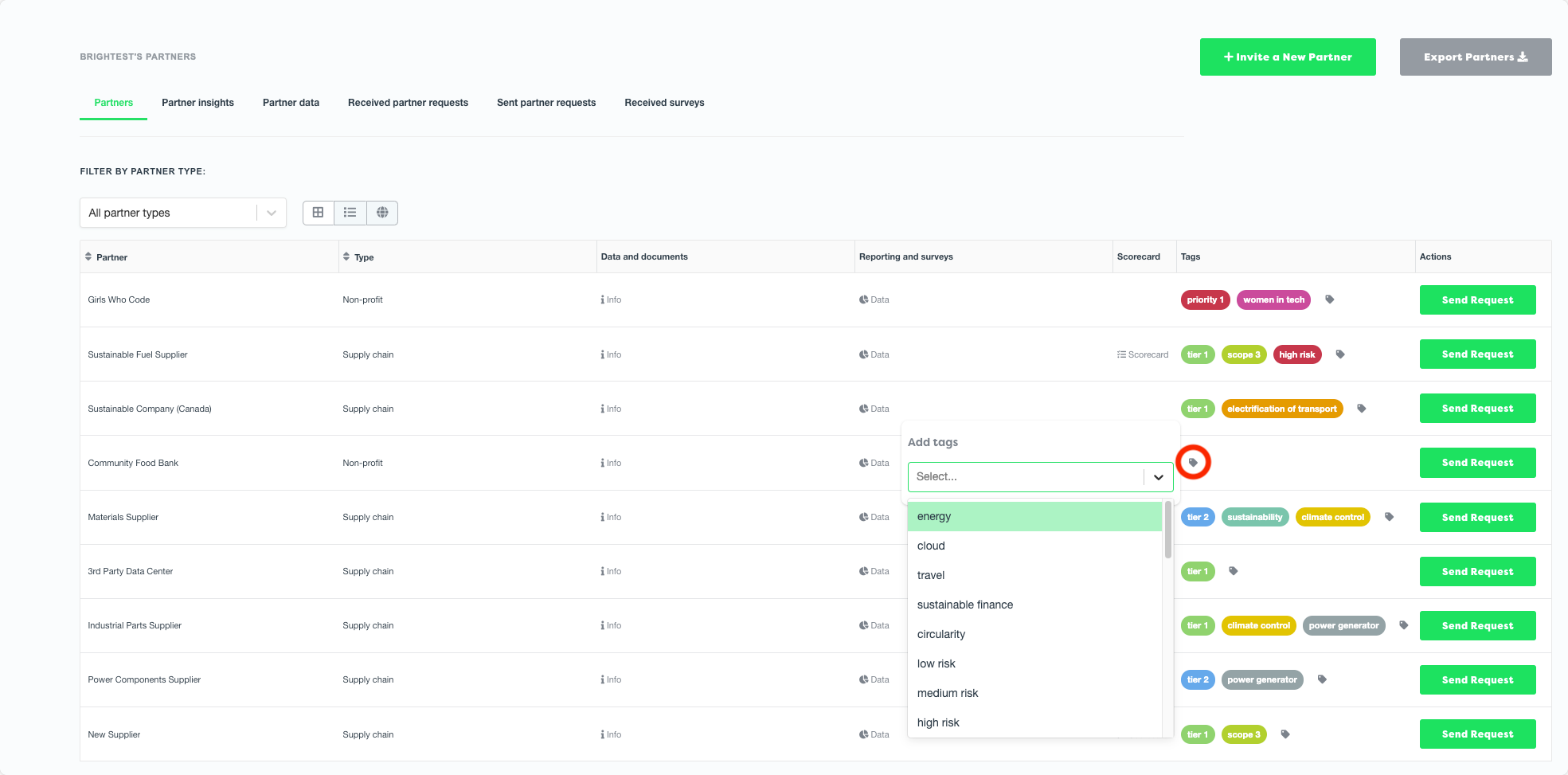The image size is (1568, 775).
Task: Open Info for Girls Who Code
Action: (x=611, y=299)
